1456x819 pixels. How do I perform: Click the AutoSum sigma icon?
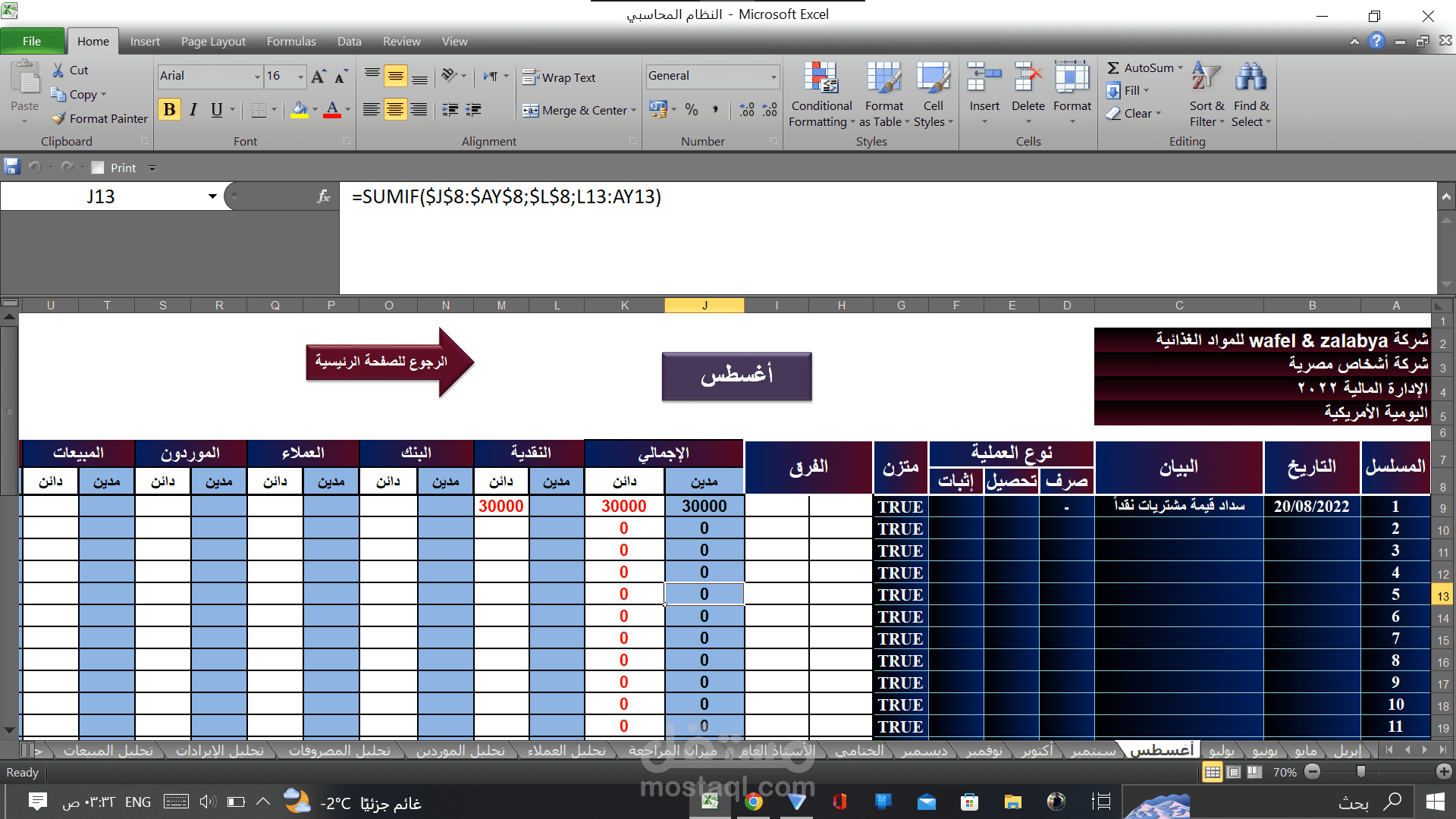coord(1113,68)
